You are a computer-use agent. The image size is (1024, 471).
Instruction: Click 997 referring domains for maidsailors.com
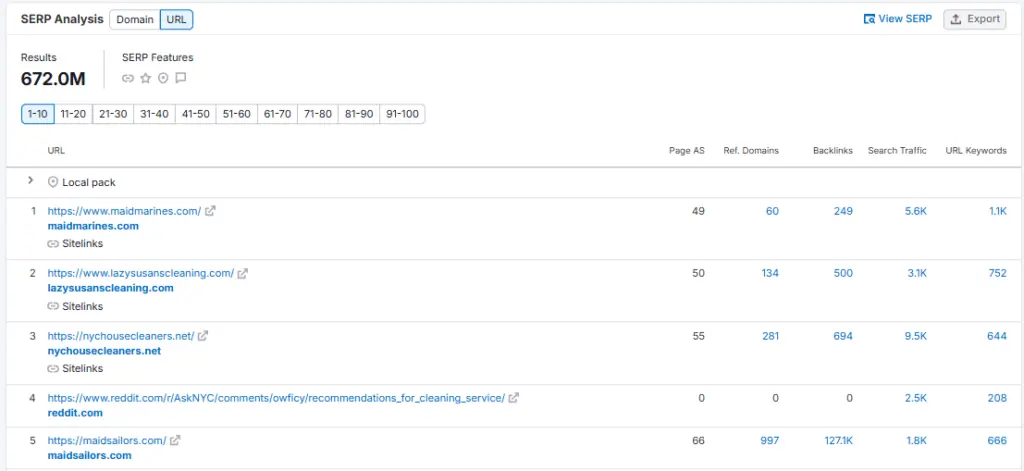pos(768,440)
